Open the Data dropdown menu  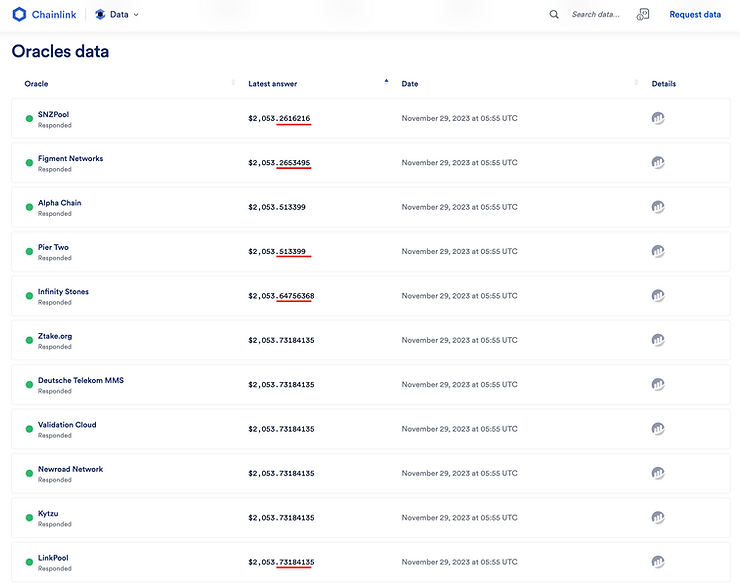[x=117, y=15]
